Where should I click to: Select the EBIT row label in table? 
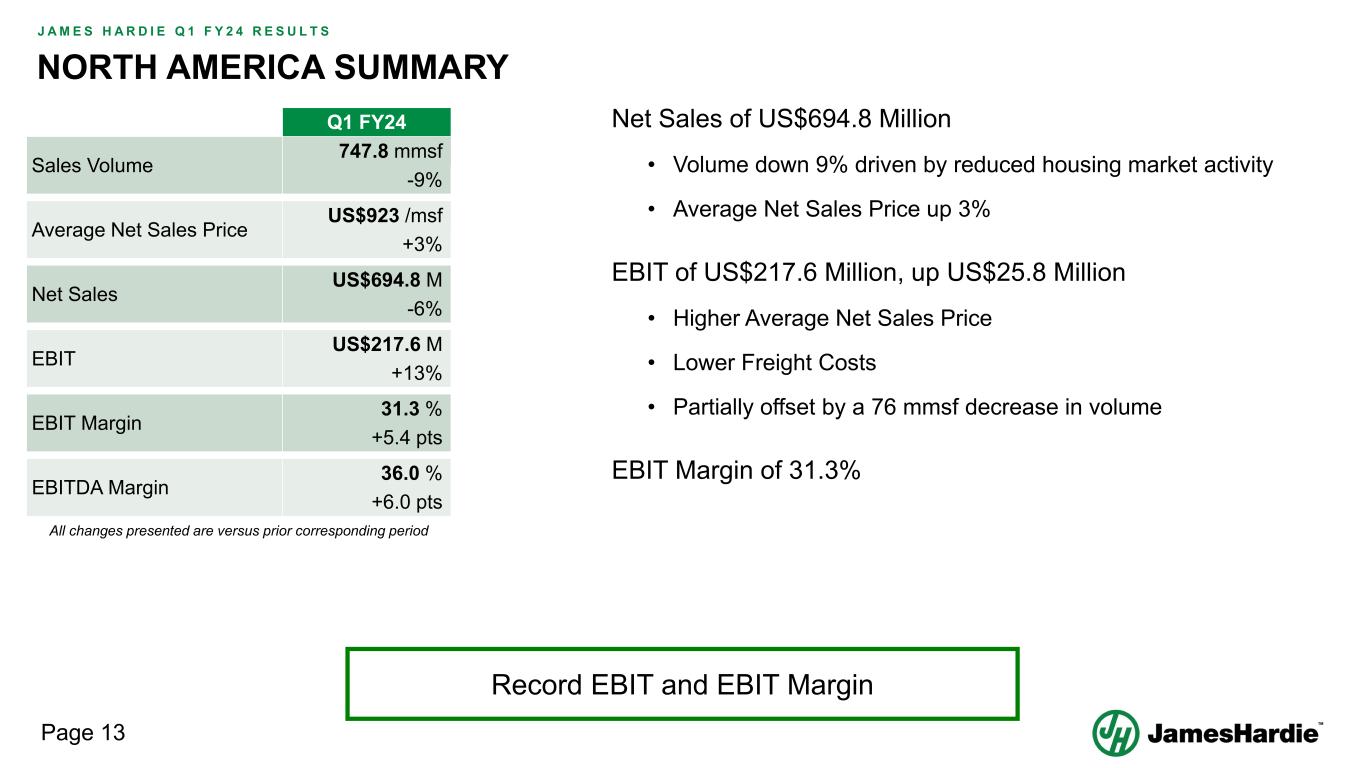pos(54,358)
